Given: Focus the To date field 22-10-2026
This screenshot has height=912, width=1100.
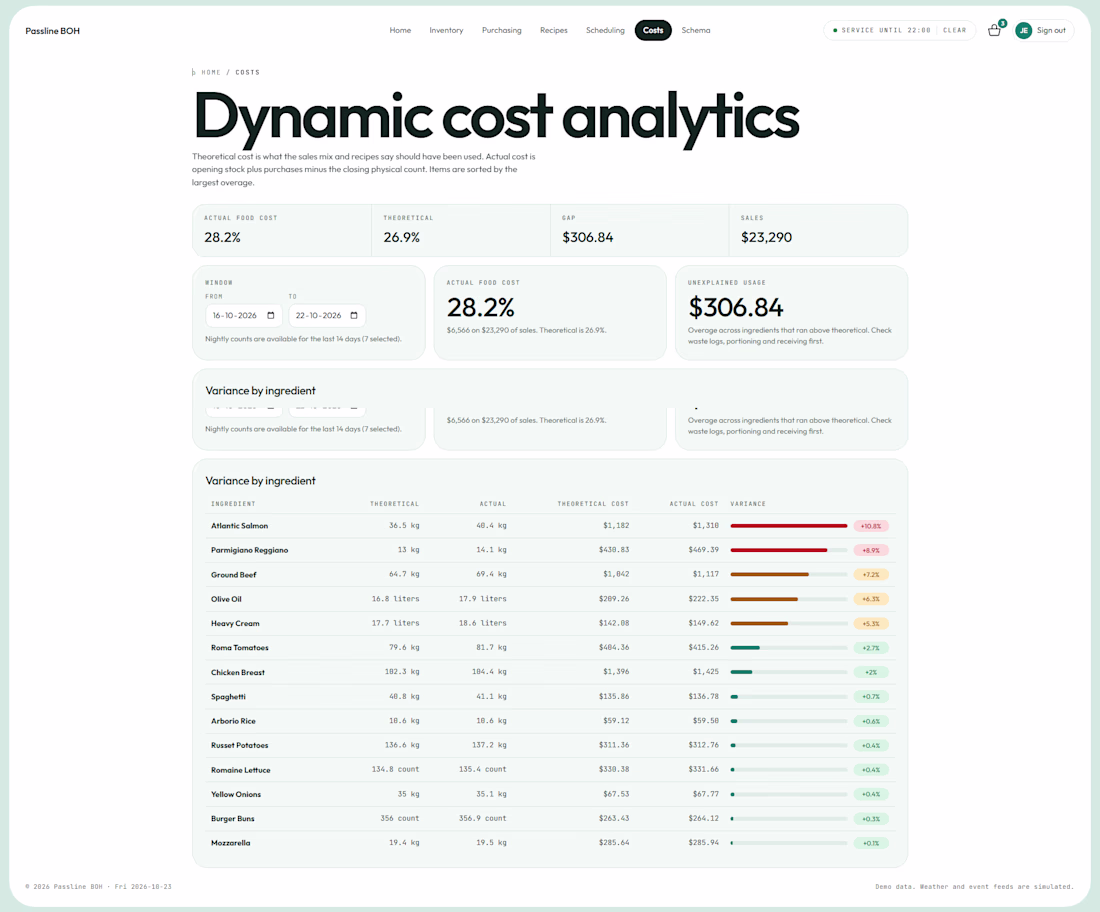Looking at the screenshot, I should pyautogui.click(x=327, y=316).
